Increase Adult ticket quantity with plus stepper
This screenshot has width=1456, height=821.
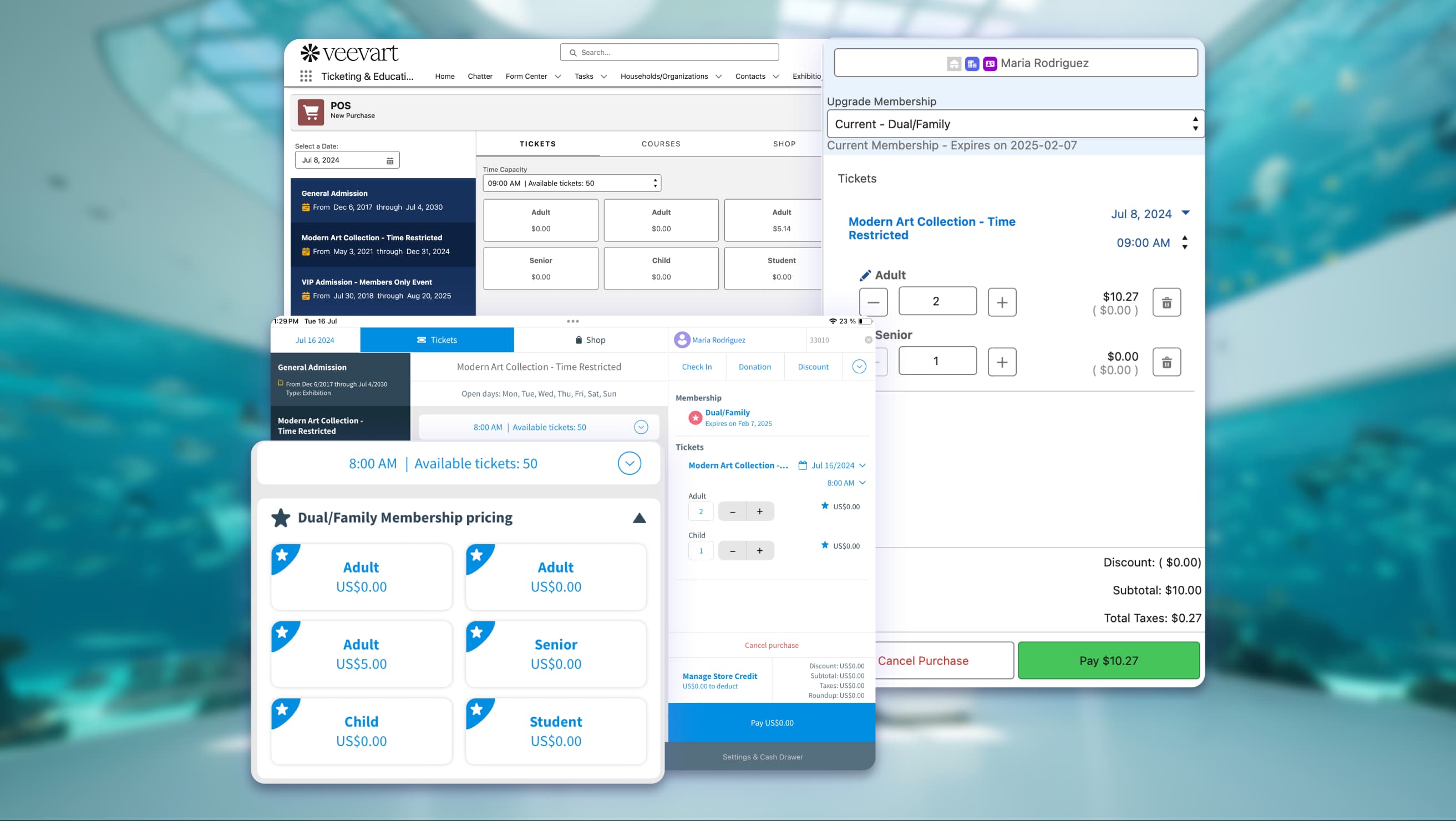pyautogui.click(x=1002, y=301)
